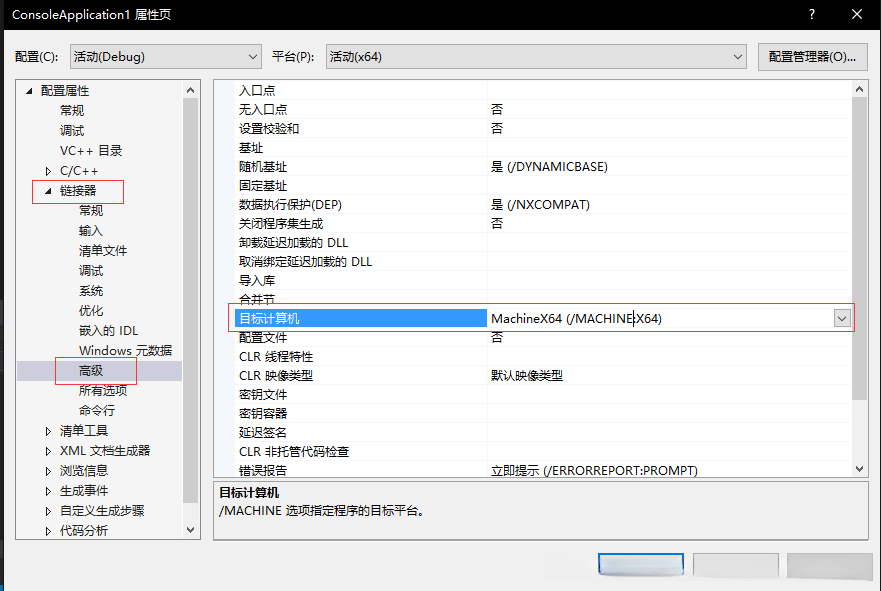Select the 卸载延迟加载的 DLL property
This screenshot has height=591, width=881.
[x=543, y=243]
